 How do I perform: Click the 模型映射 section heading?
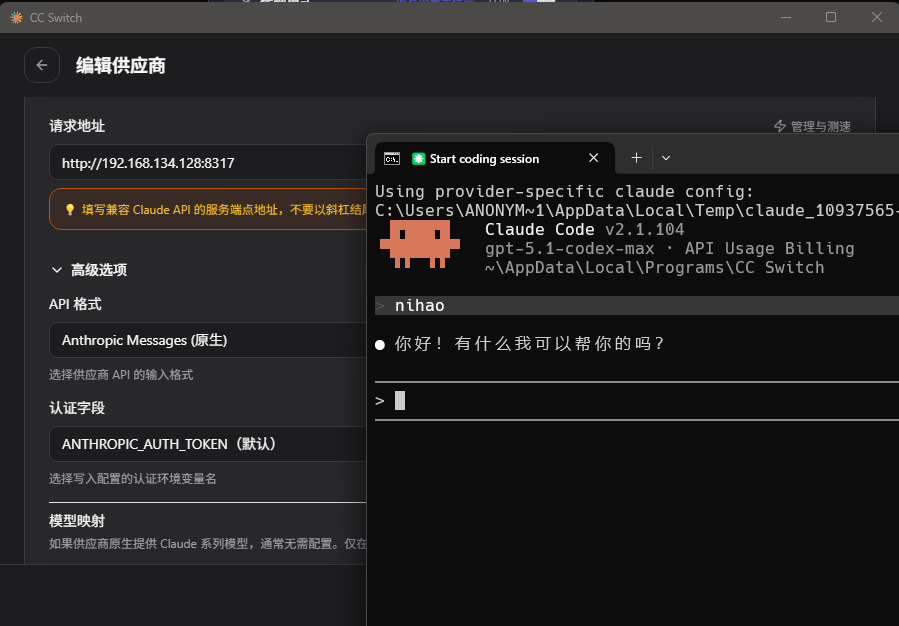(x=77, y=521)
